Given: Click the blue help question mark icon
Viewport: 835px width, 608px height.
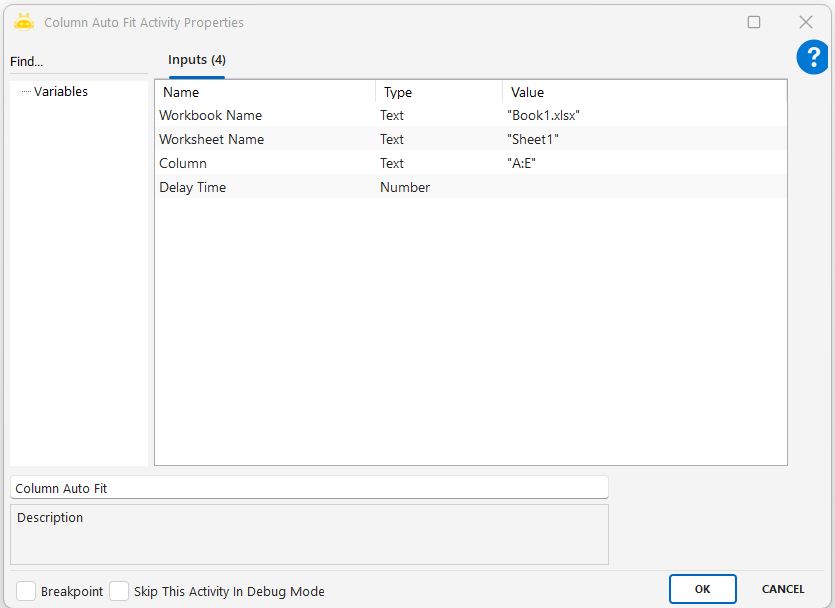Looking at the screenshot, I should click(812, 58).
